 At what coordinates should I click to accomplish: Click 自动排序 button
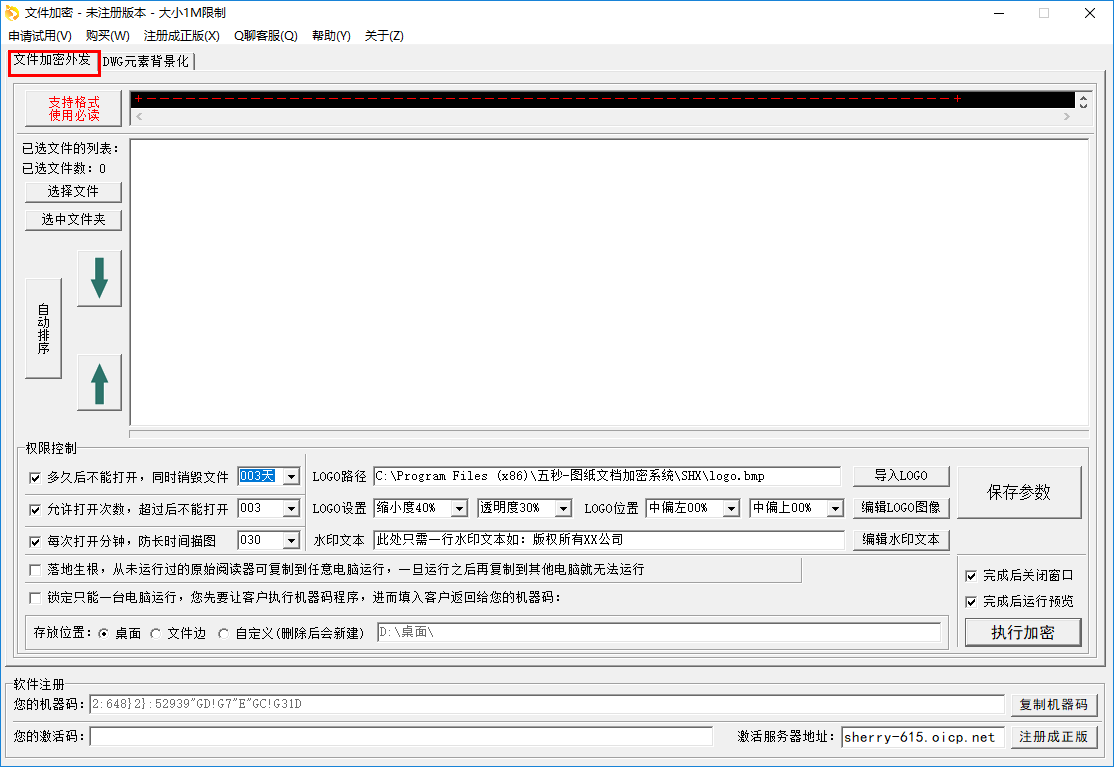(x=43, y=328)
